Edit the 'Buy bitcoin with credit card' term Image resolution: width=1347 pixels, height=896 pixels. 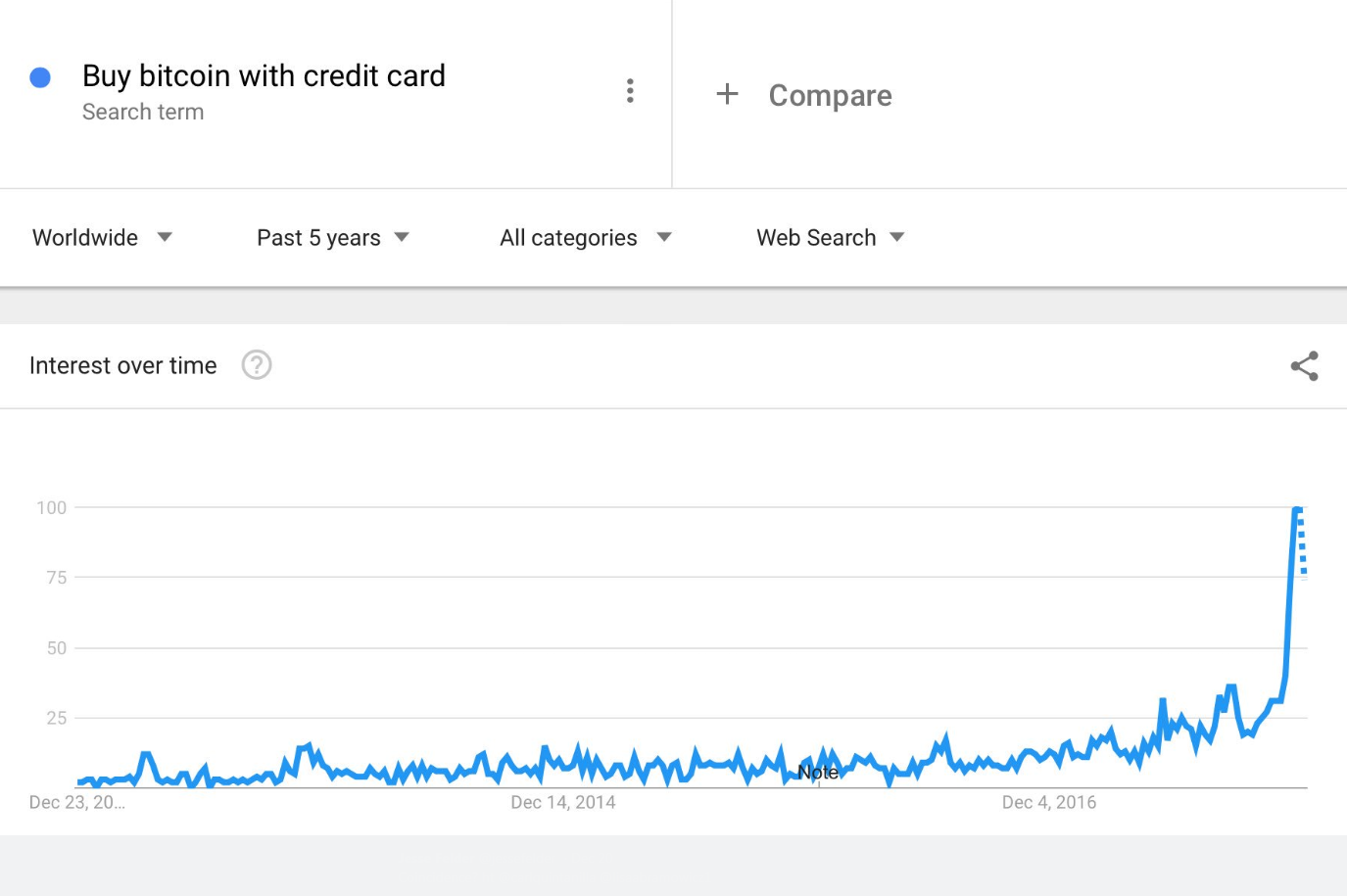264,75
